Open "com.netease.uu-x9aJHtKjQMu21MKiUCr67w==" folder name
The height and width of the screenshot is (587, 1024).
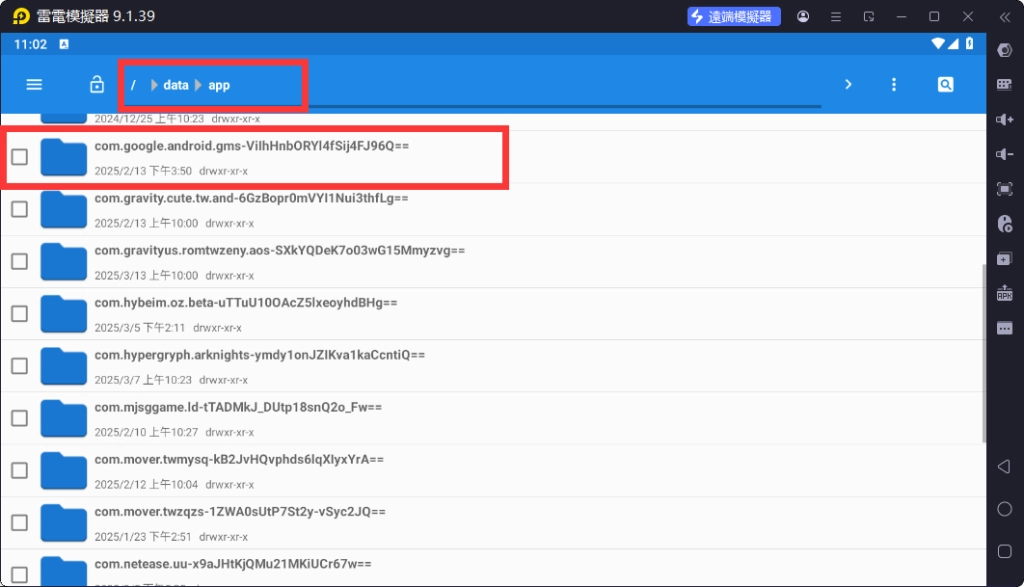coord(233,564)
